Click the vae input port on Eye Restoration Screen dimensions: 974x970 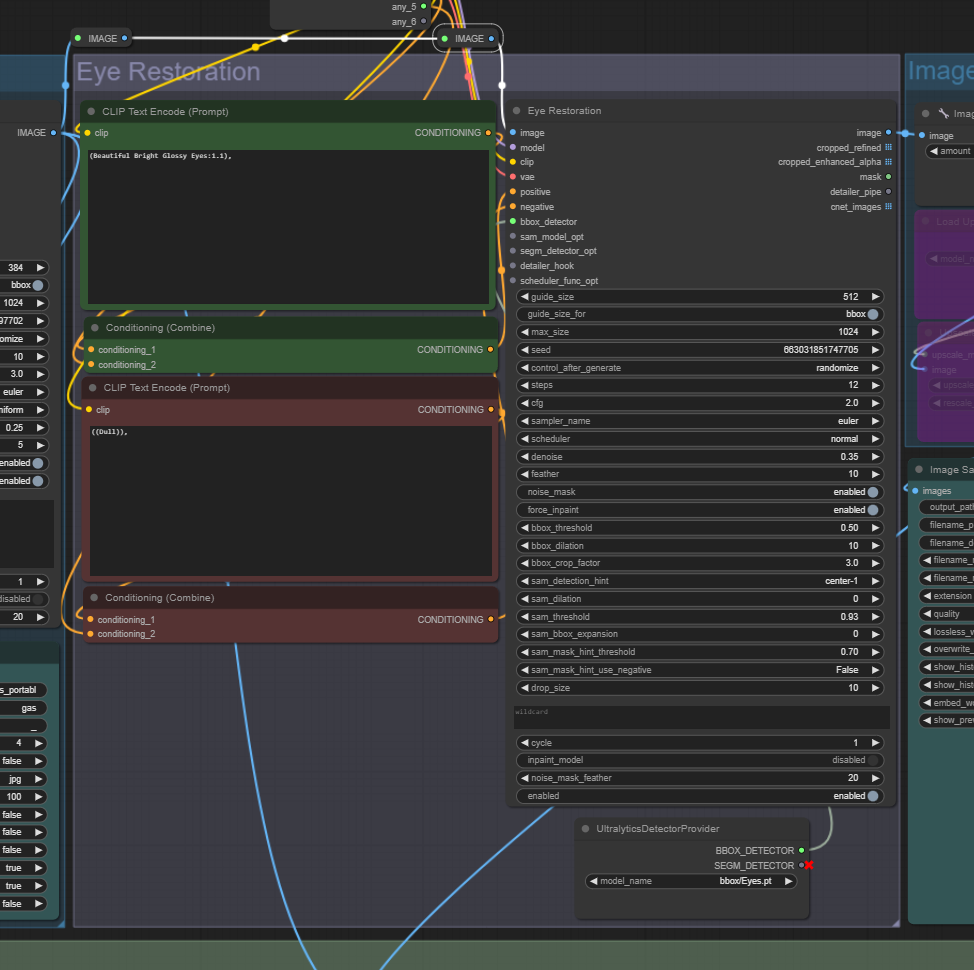[513, 177]
